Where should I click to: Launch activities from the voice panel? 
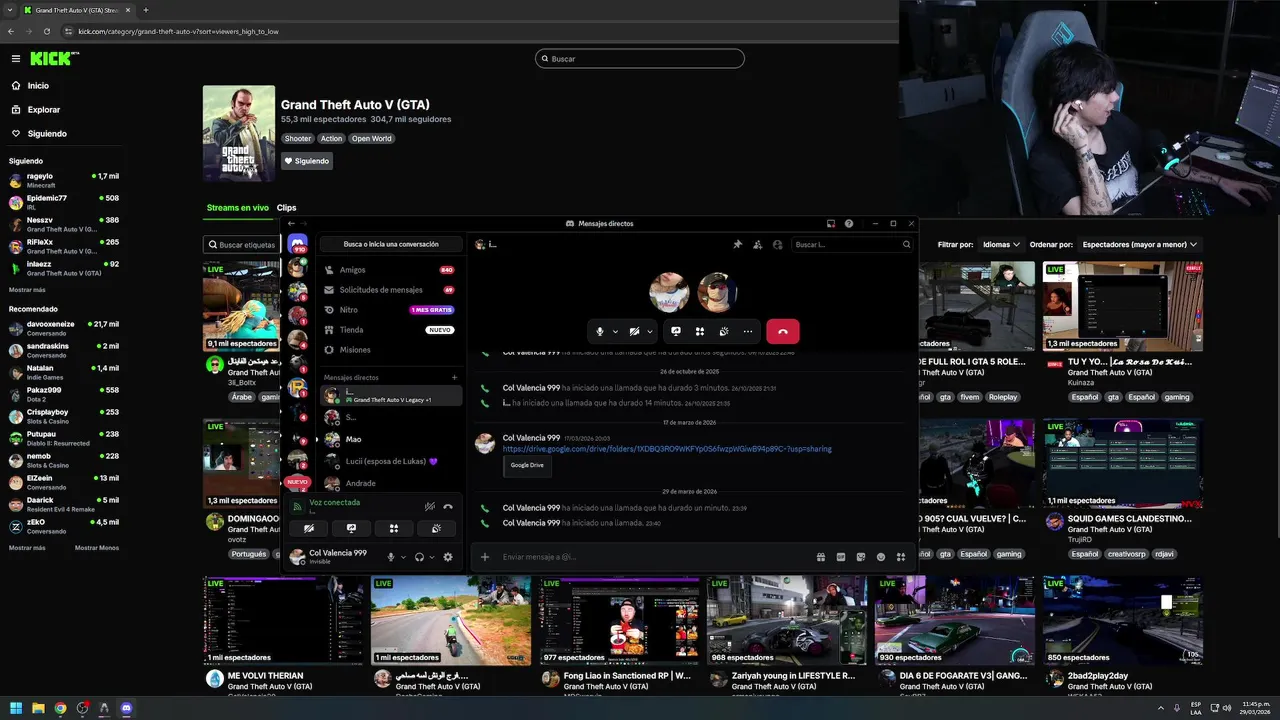(394, 528)
